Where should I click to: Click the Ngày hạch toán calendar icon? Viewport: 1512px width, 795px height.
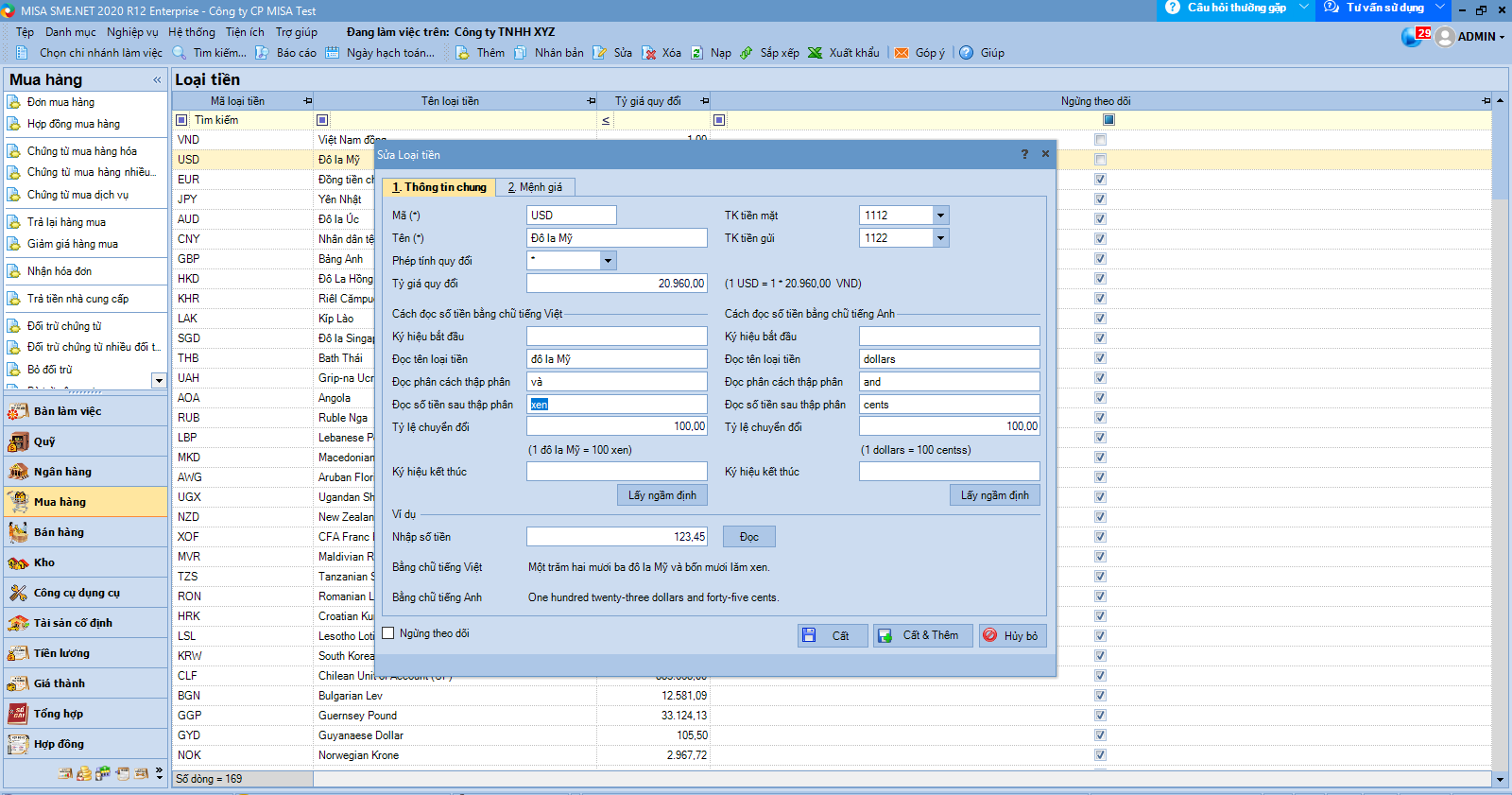333,53
